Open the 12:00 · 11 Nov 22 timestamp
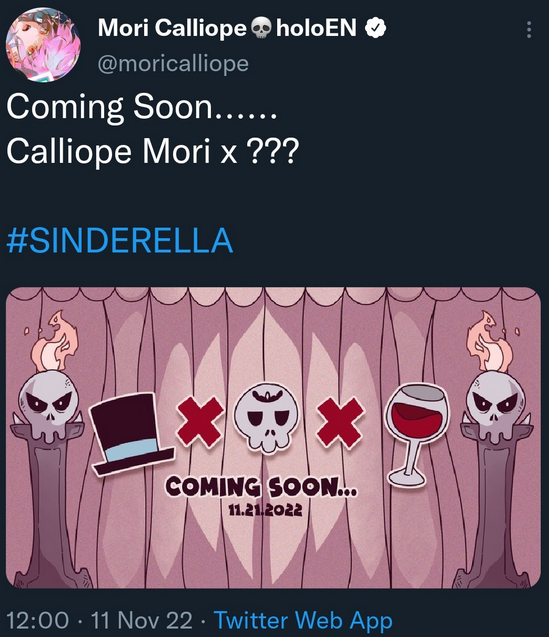Viewport: 549px width, 637px height. pos(100,620)
